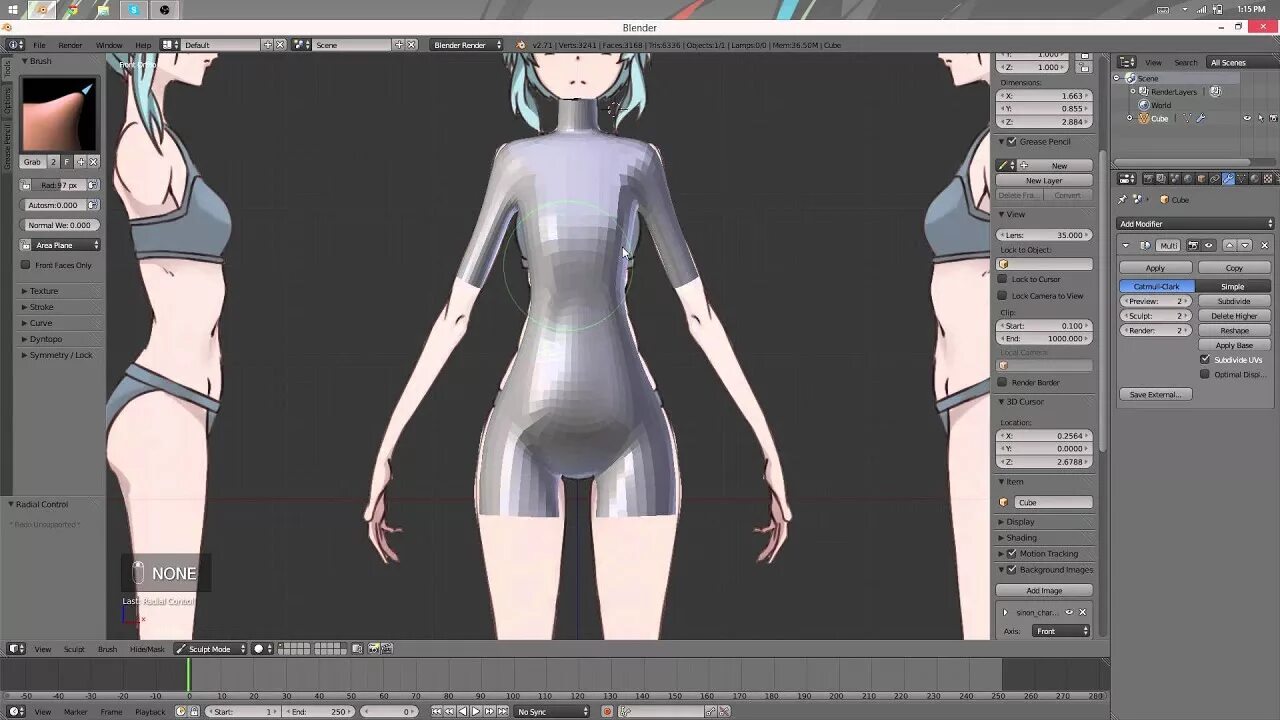
Task: Open the screen layout browse icon
Action: click(x=170, y=45)
